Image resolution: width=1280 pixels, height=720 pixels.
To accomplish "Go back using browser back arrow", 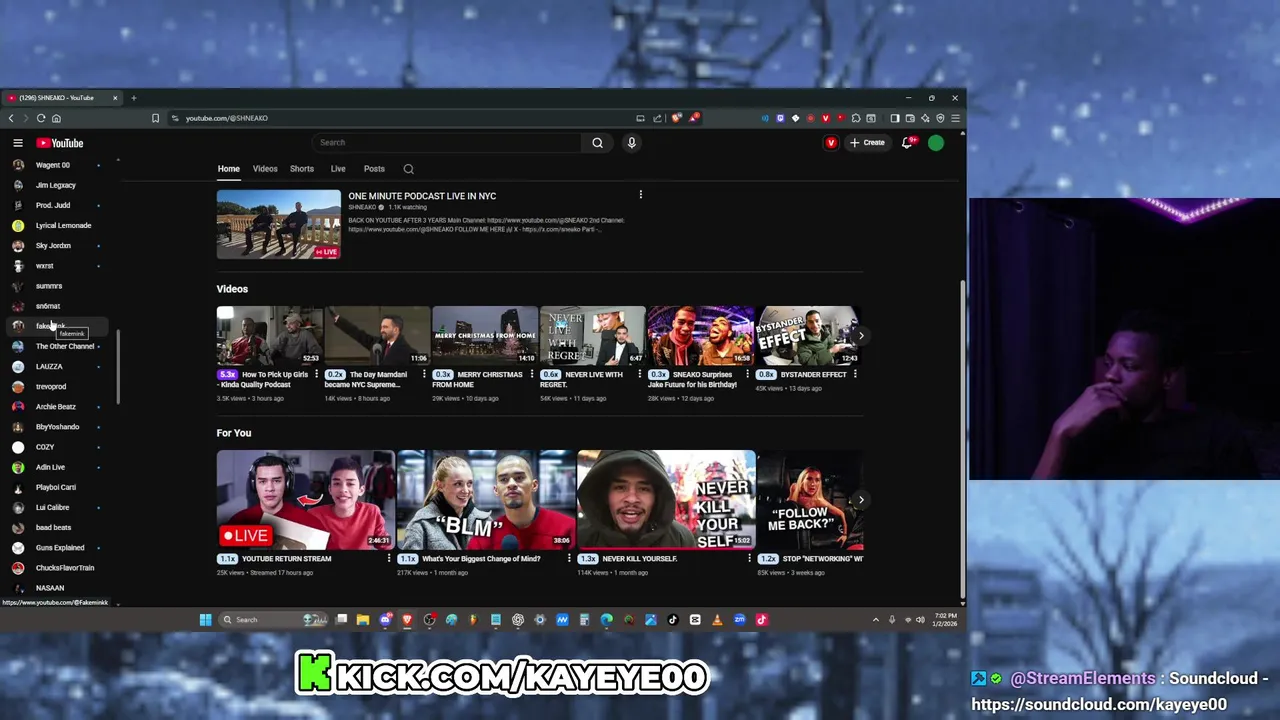I will point(11,118).
